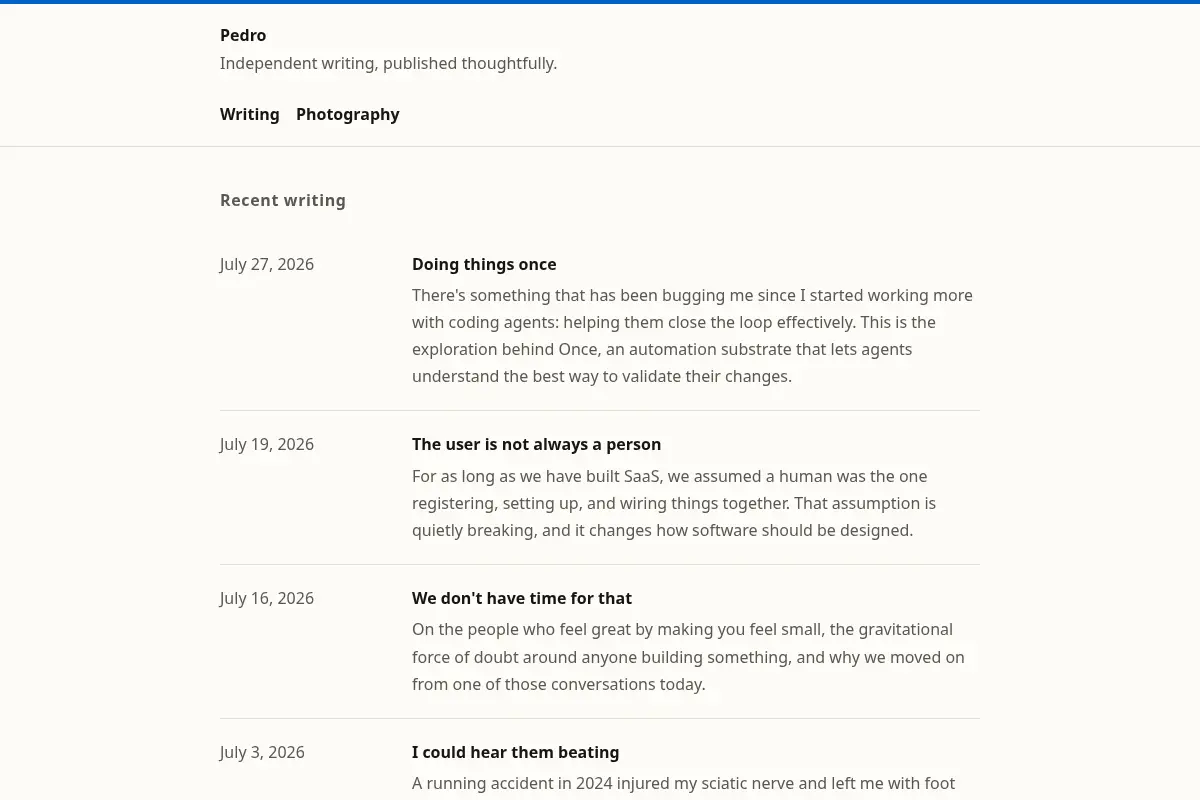Click the excerpt about SaaS human assumption
Image resolution: width=1200 pixels, height=800 pixels.
[675, 503]
